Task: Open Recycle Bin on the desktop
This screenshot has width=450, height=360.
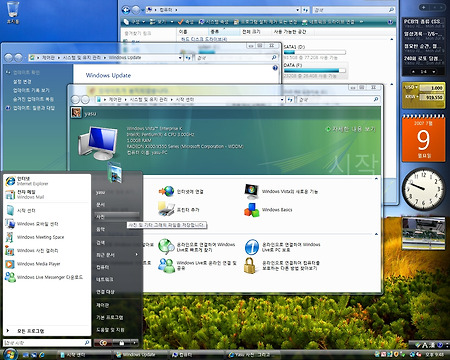Action: pos(13,12)
